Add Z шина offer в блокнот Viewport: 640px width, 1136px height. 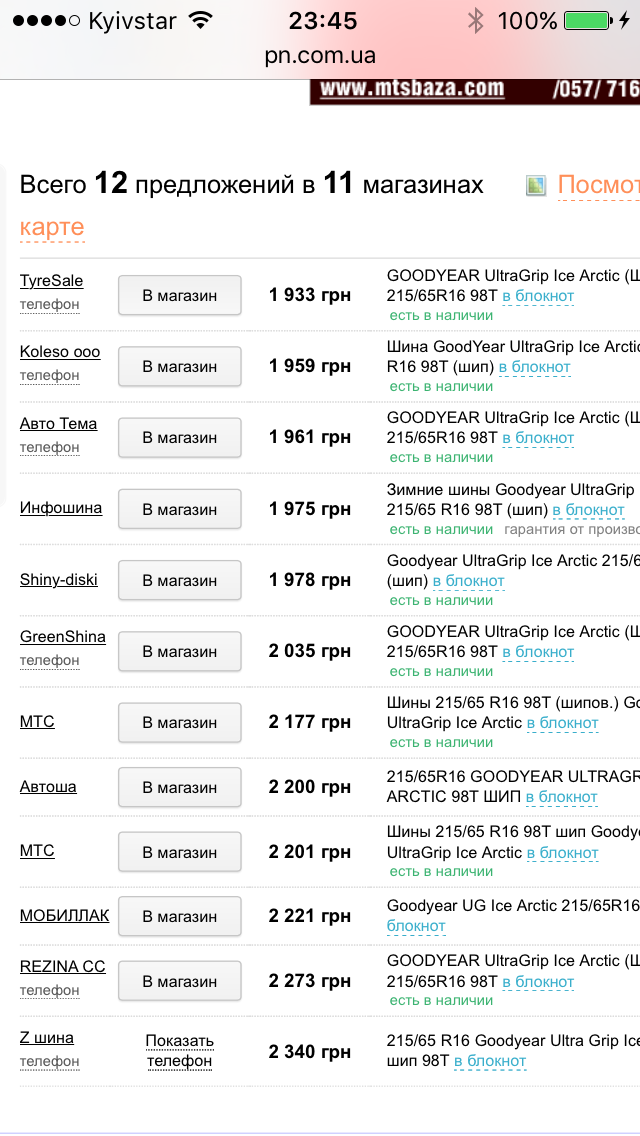pos(490,1061)
